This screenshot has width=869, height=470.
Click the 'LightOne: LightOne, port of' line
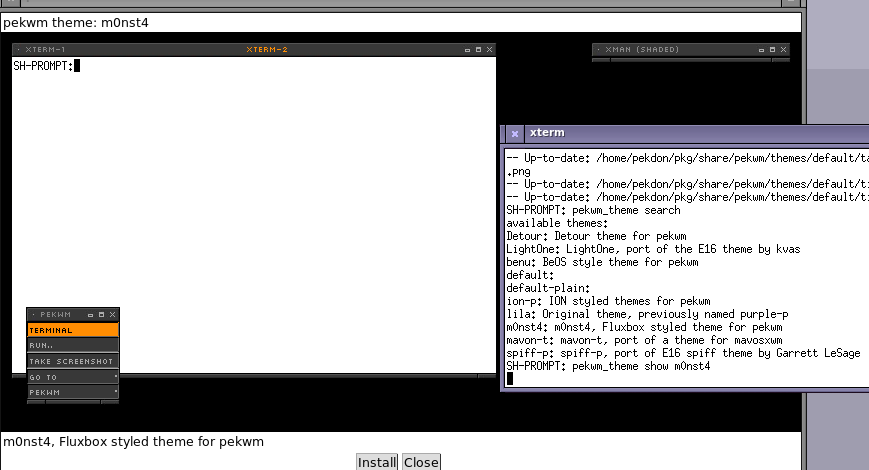(x=653, y=249)
